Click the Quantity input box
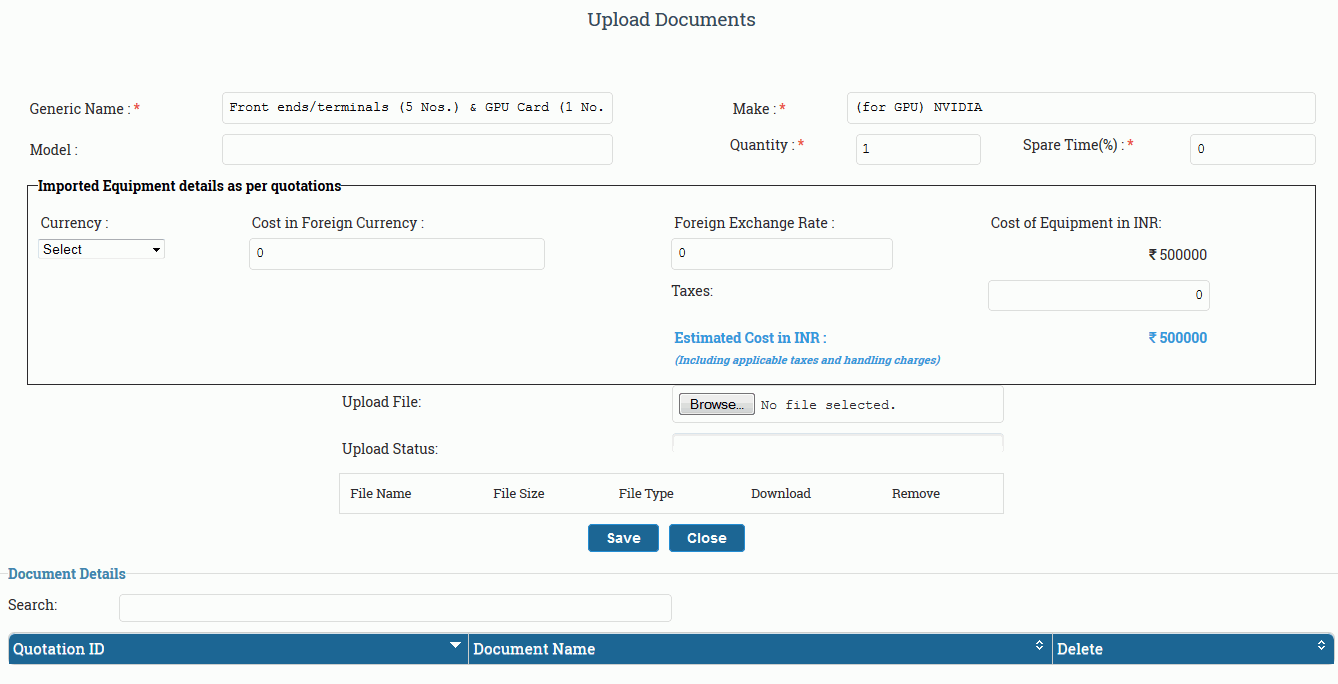The image size is (1338, 684). pos(918,149)
